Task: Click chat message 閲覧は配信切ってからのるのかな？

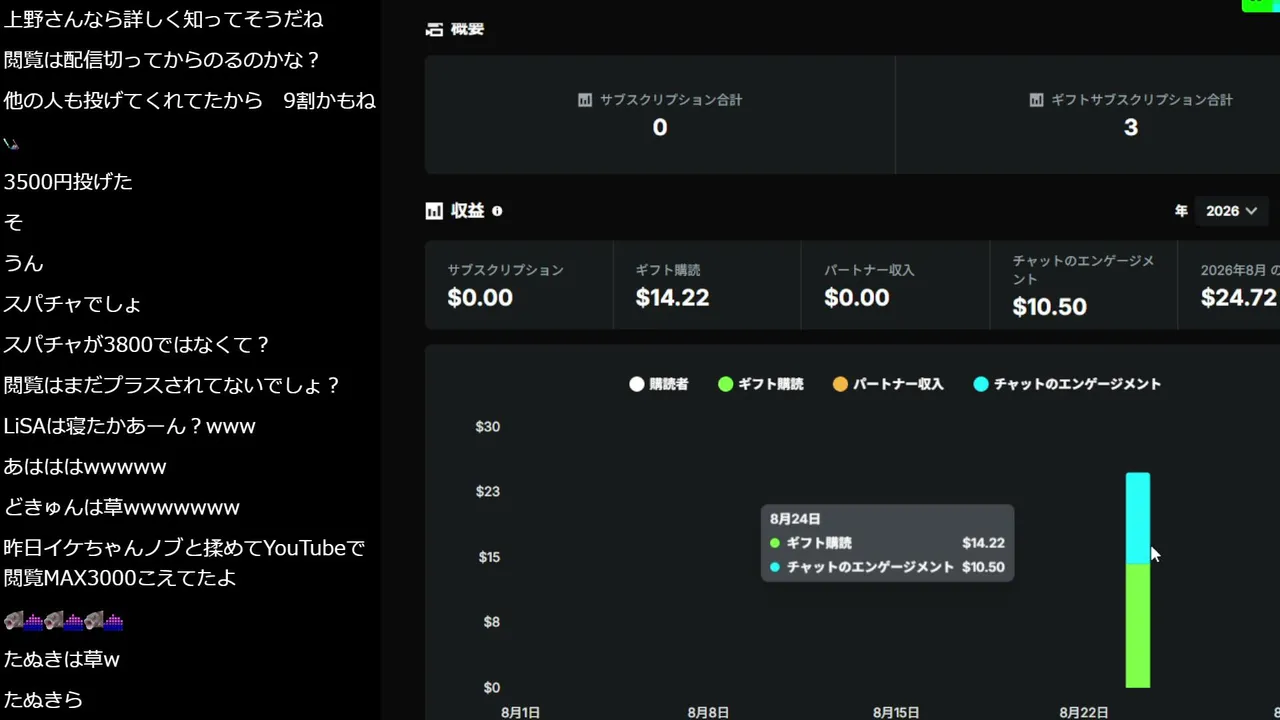Action: 162,60
